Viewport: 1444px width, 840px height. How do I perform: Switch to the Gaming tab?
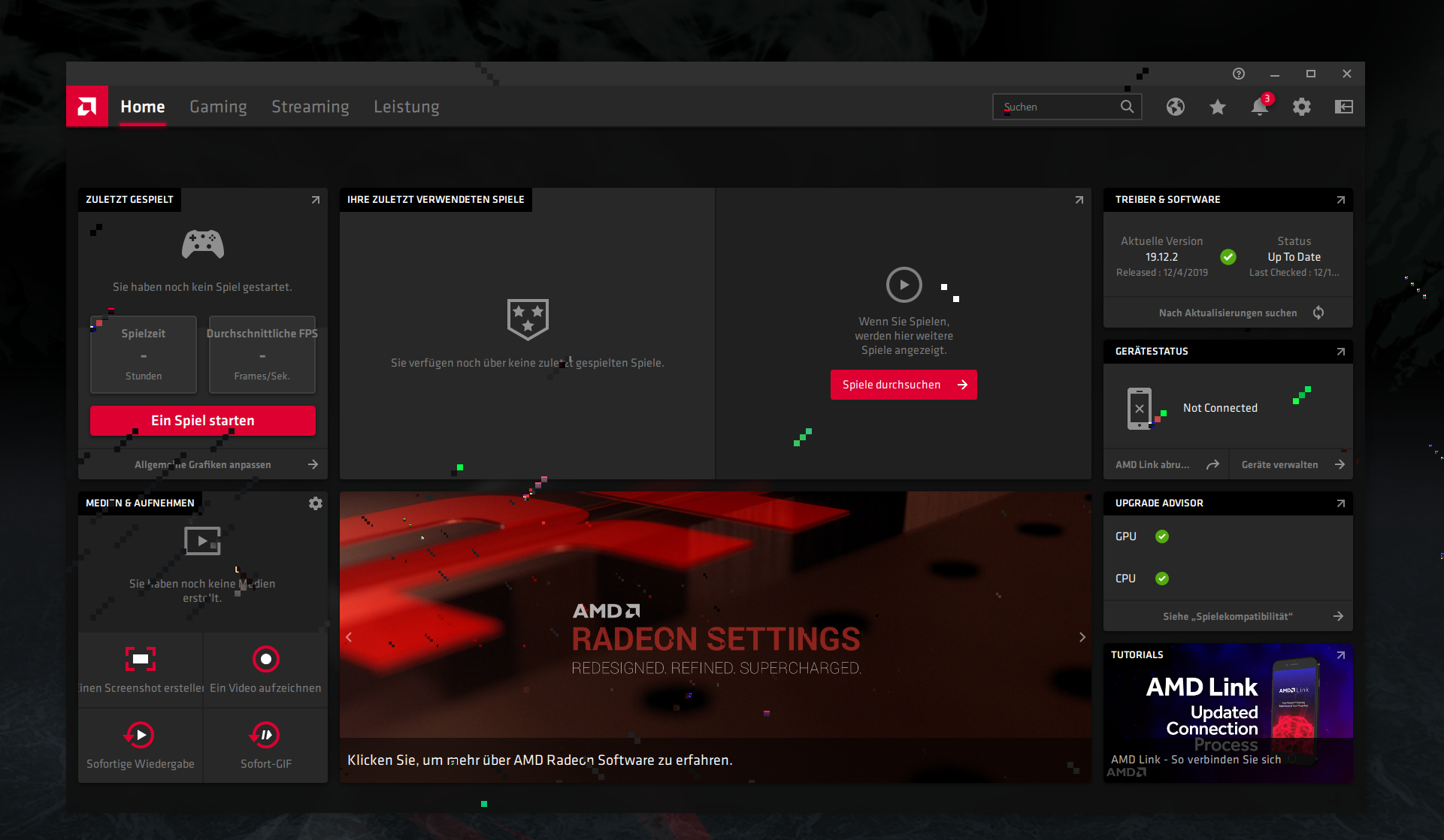pos(218,107)
